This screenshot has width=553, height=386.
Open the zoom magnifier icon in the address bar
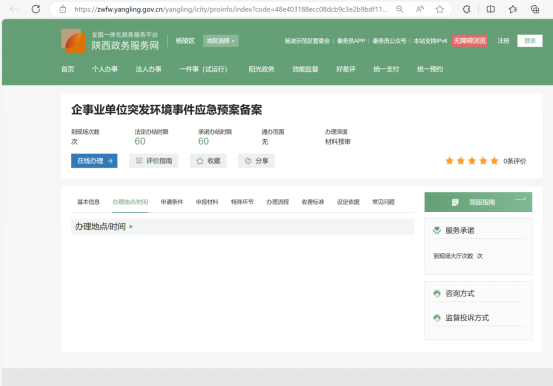pos(399,9)
